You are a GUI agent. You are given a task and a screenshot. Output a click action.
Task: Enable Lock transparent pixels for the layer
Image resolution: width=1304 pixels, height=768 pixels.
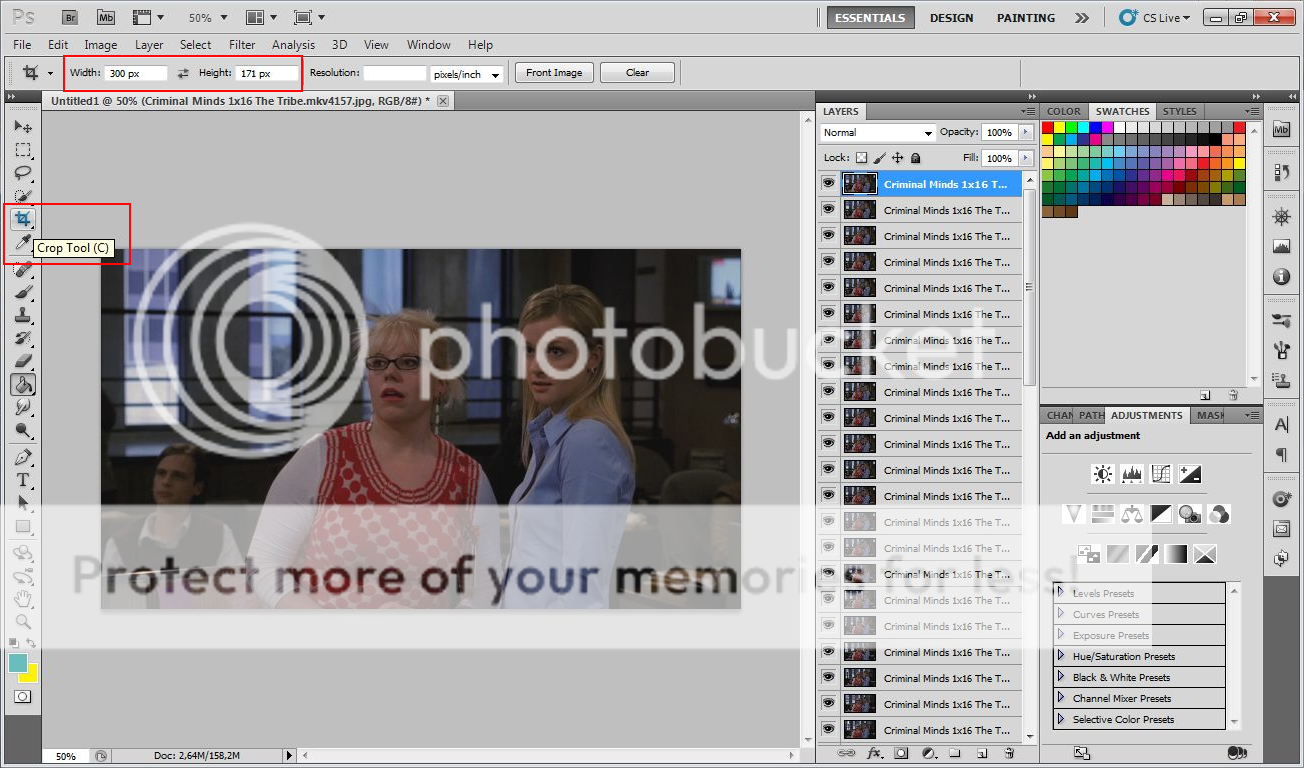tap(861, 157)
